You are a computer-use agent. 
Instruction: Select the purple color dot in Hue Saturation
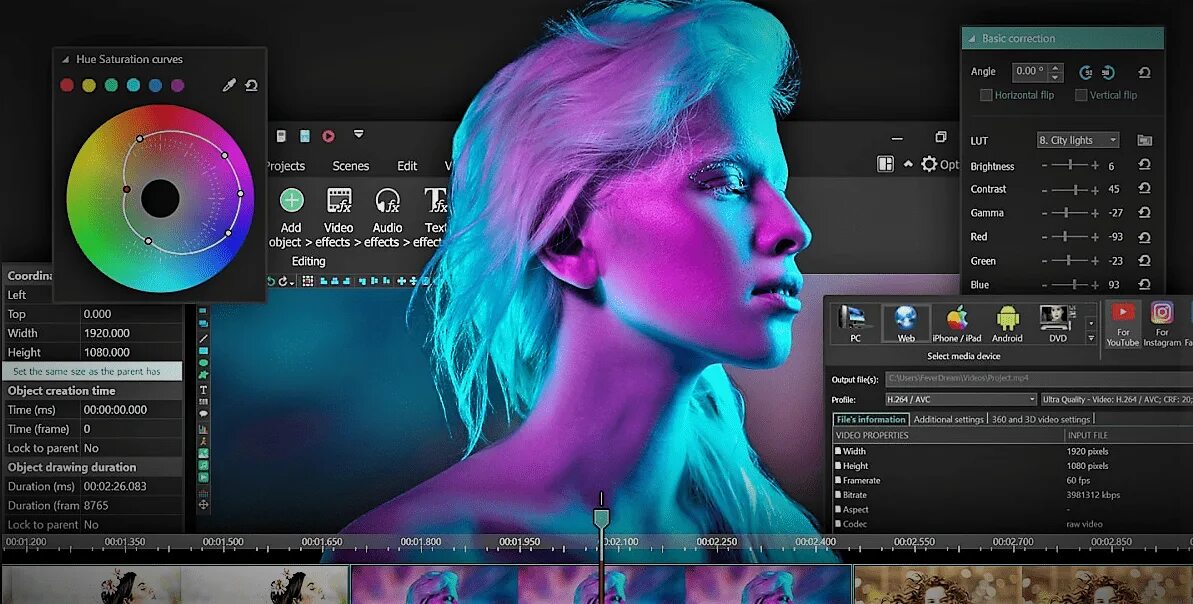[177, 85]
